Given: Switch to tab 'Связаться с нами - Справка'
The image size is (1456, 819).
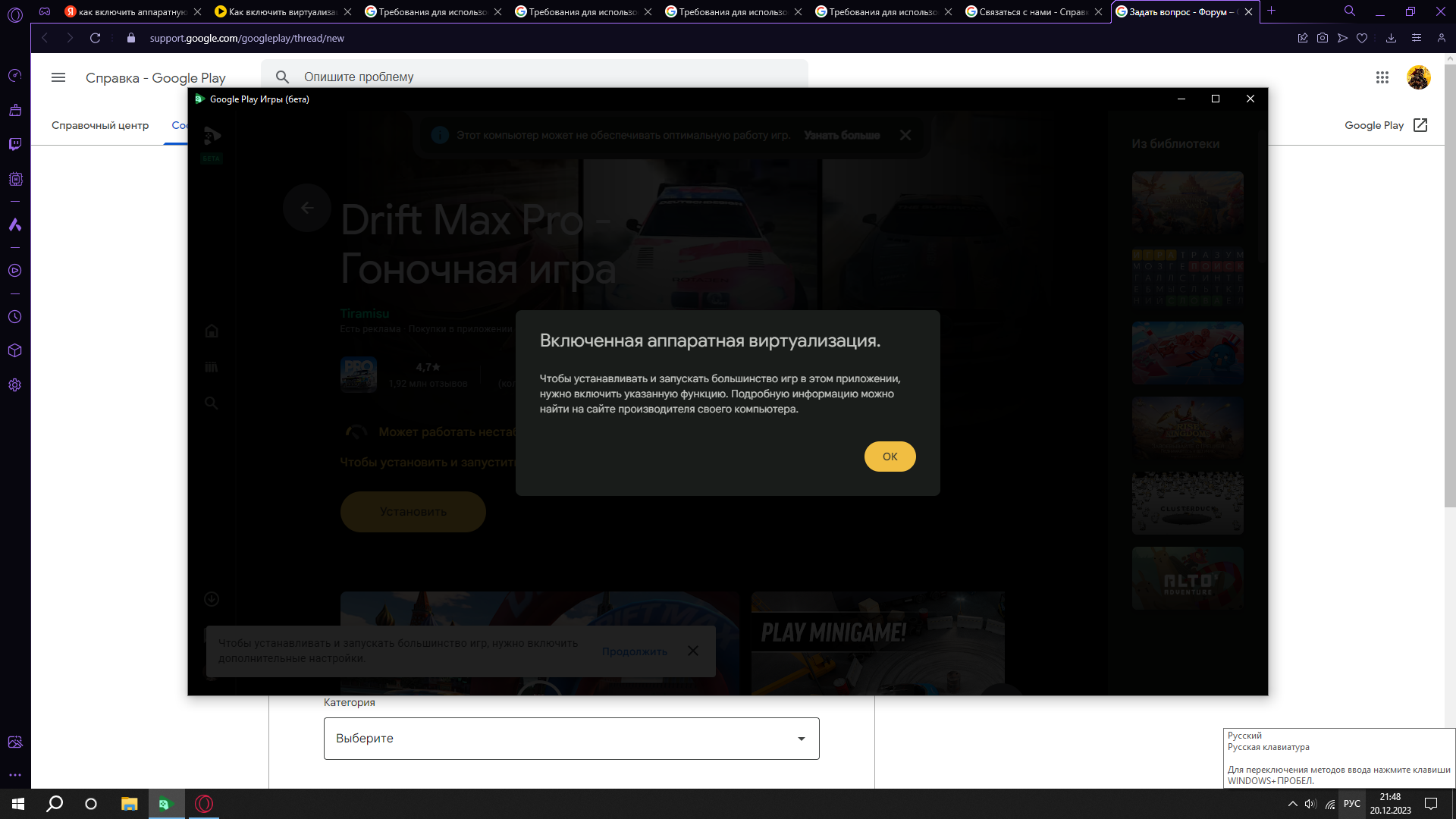Looking at the screenshot, I should point(1033,11).
